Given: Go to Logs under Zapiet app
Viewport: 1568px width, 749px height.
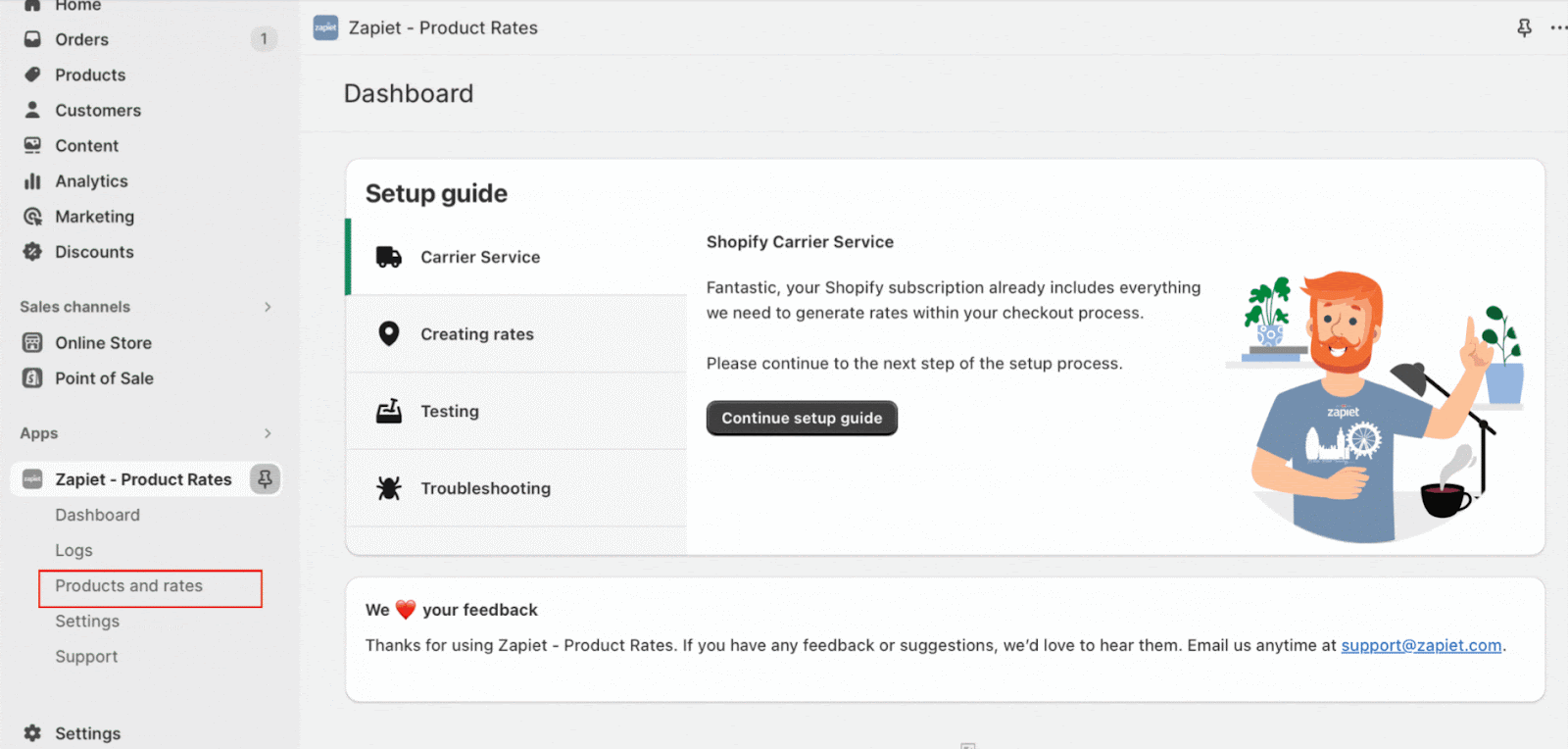Looking at the screenshot, I should 73,551.
